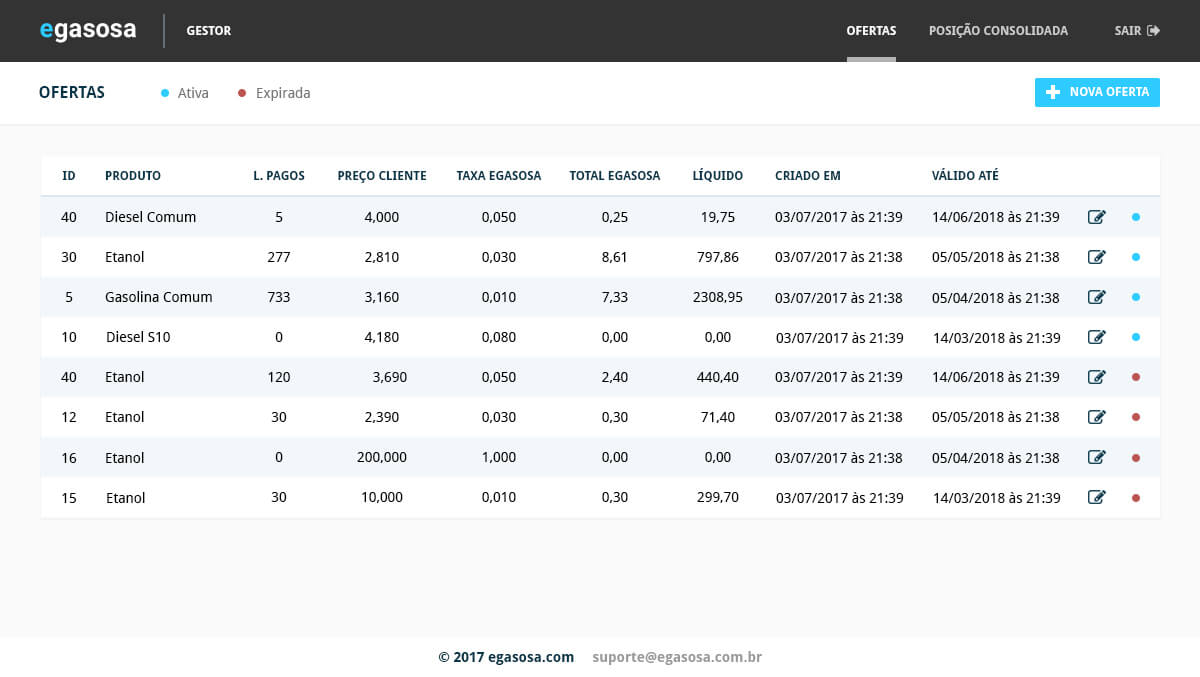
Task: Click the 440,40 líquido value
Action: (x=718, y=377)
